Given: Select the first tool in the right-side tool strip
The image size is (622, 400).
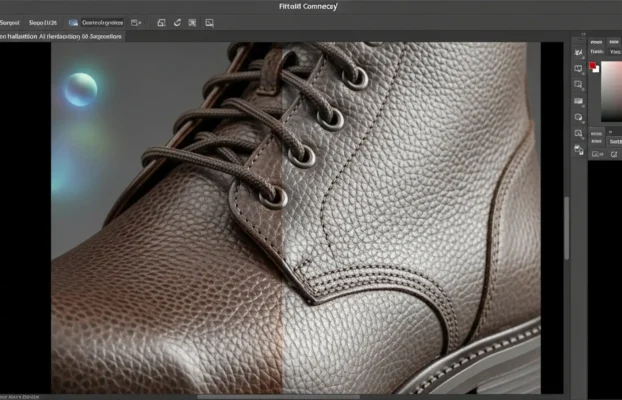Looking at the screenshot, I should (x=578, y=52).
